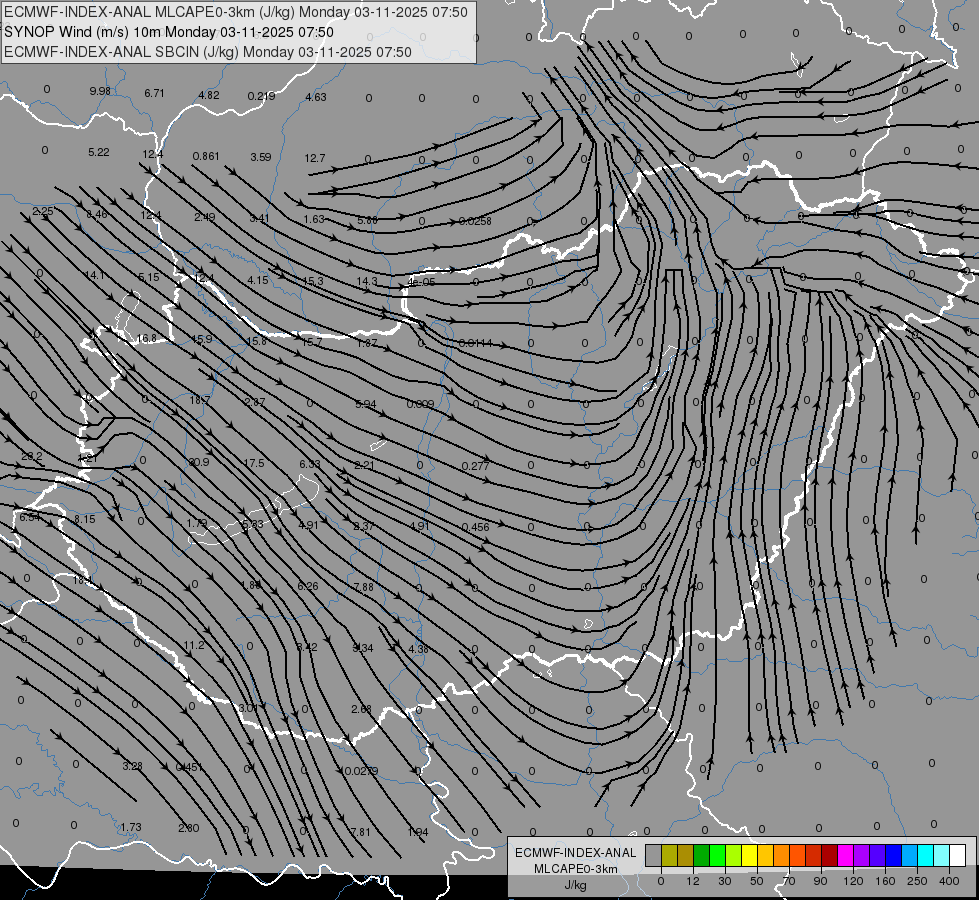Click the map value 0.277
The width and height of the screenshot is (979, 900).
tap(476, 466)
